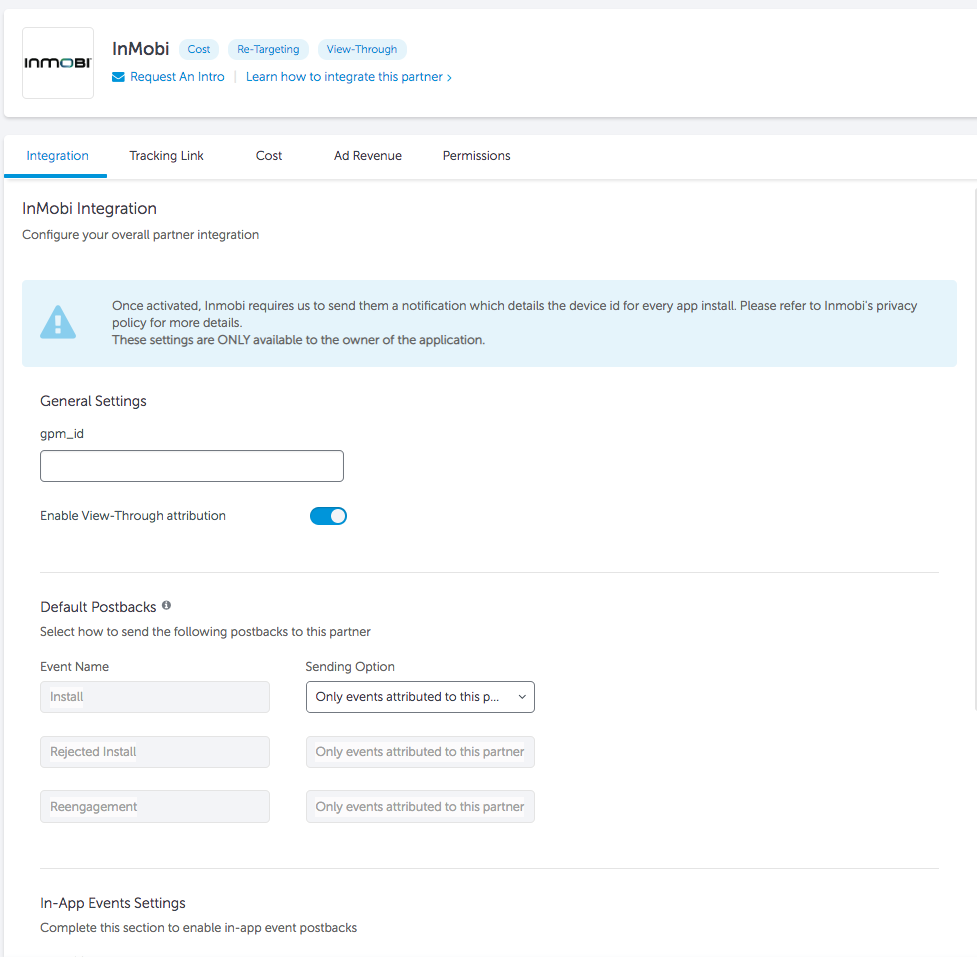
Task: Click the Reengagement event name field
Action: coord(155,807)
